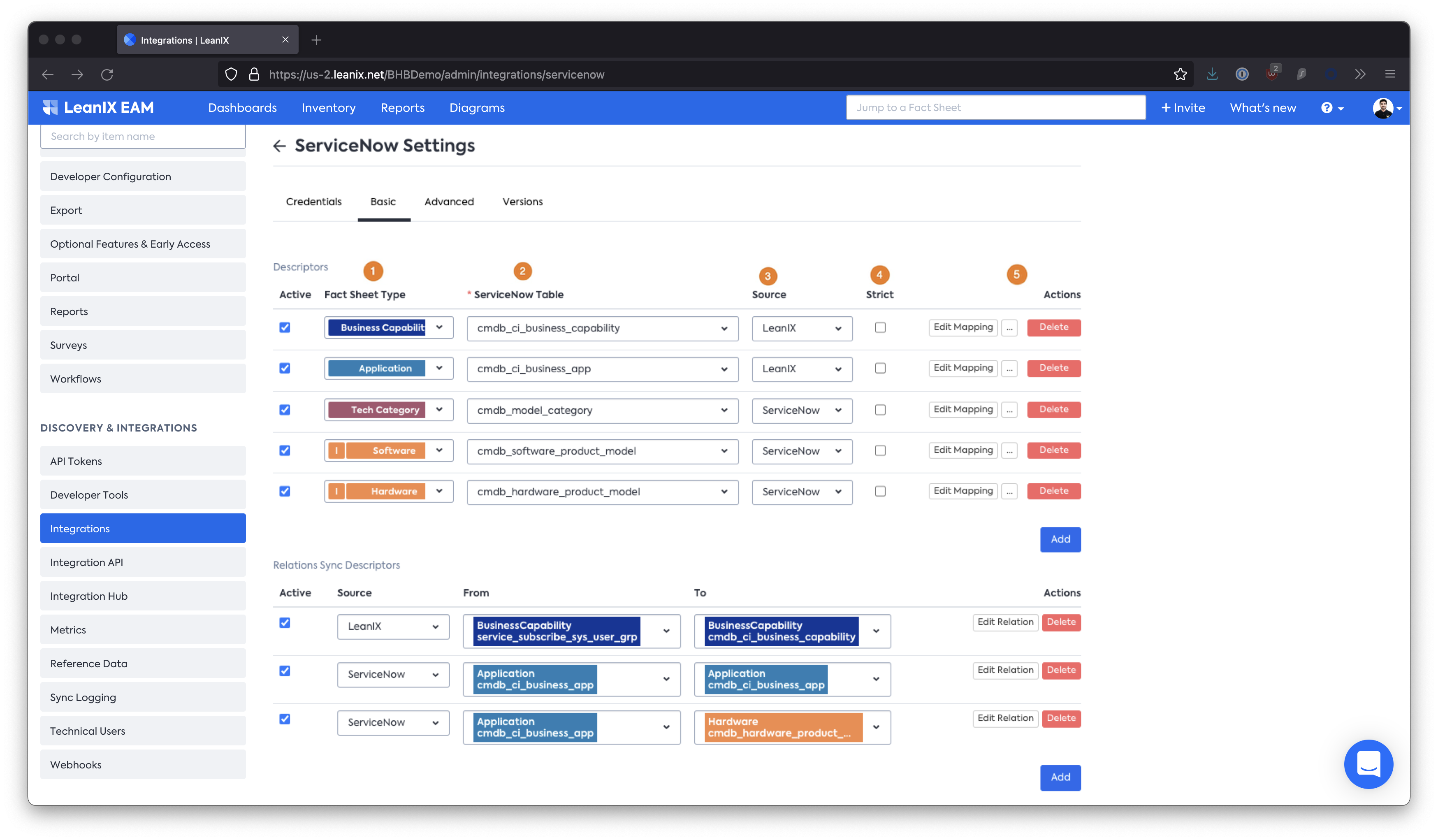Open the Diagrams menu

477,107
